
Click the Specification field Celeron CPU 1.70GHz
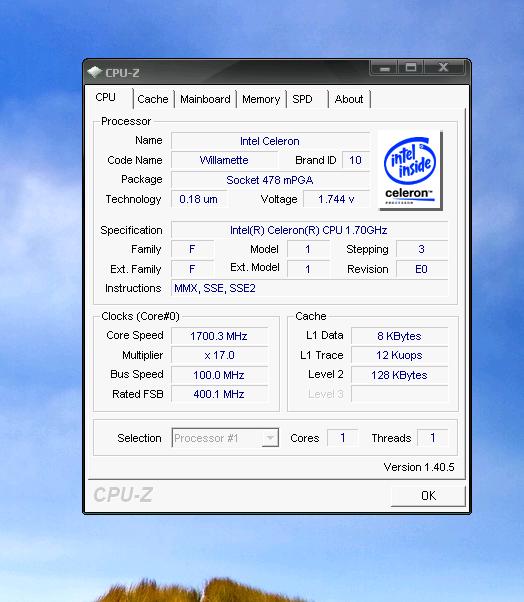tap(309, 230)
